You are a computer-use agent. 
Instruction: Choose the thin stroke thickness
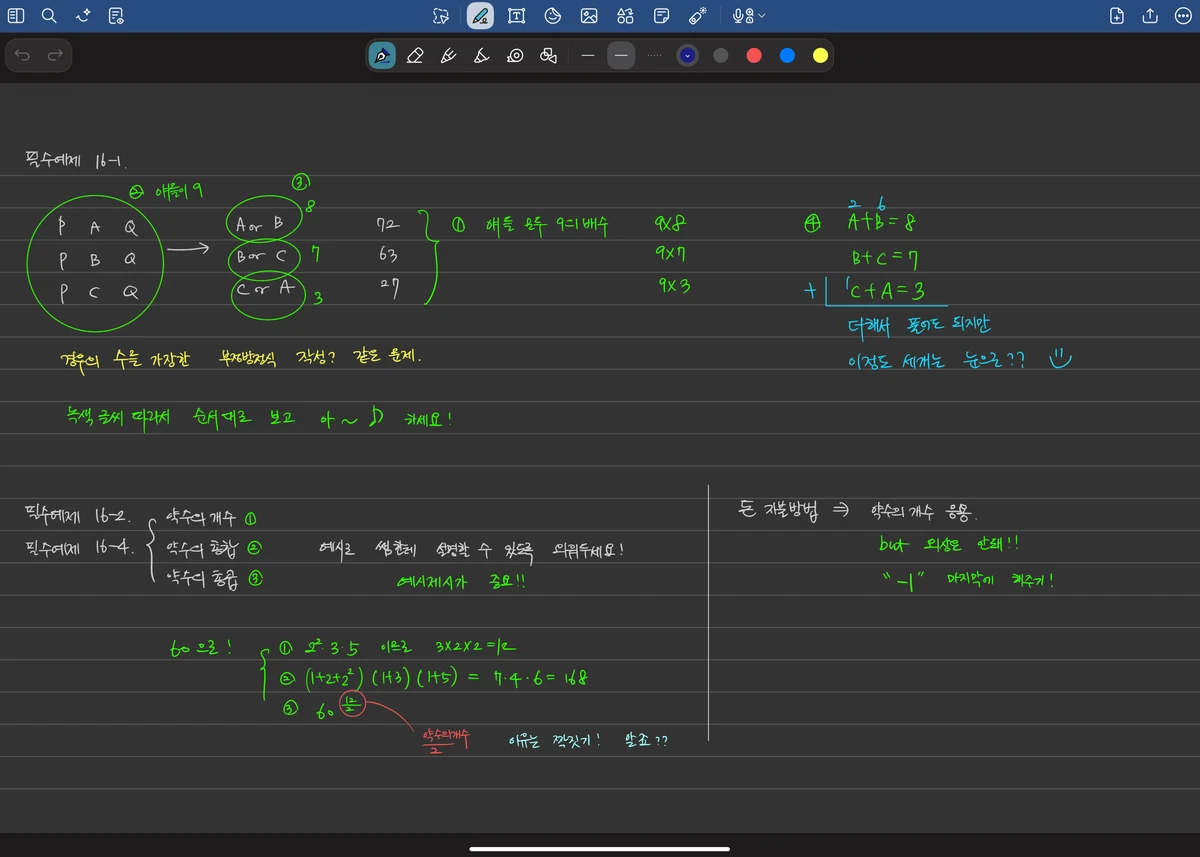tap(588, 56)
